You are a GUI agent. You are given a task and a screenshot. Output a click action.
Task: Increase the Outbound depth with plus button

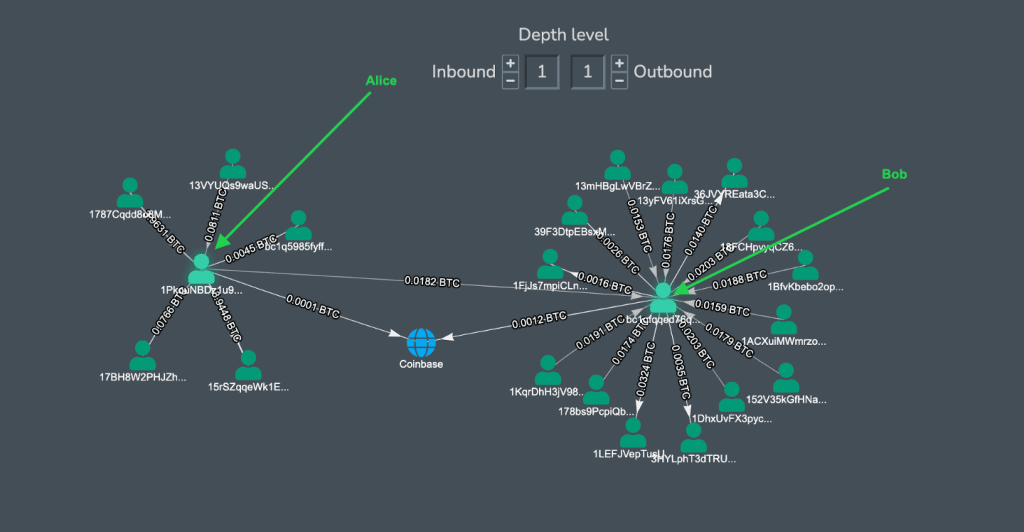pos(619,63)
